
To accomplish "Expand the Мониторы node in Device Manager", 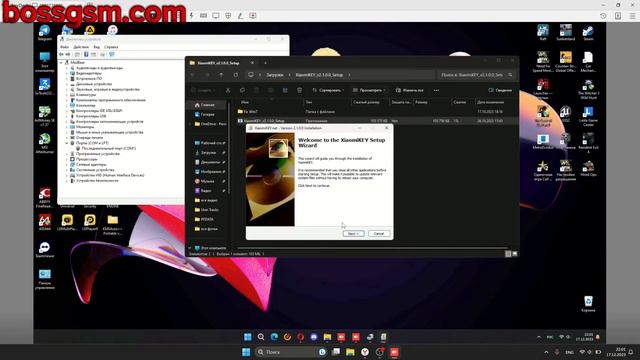I will click(x=67, y=127).
